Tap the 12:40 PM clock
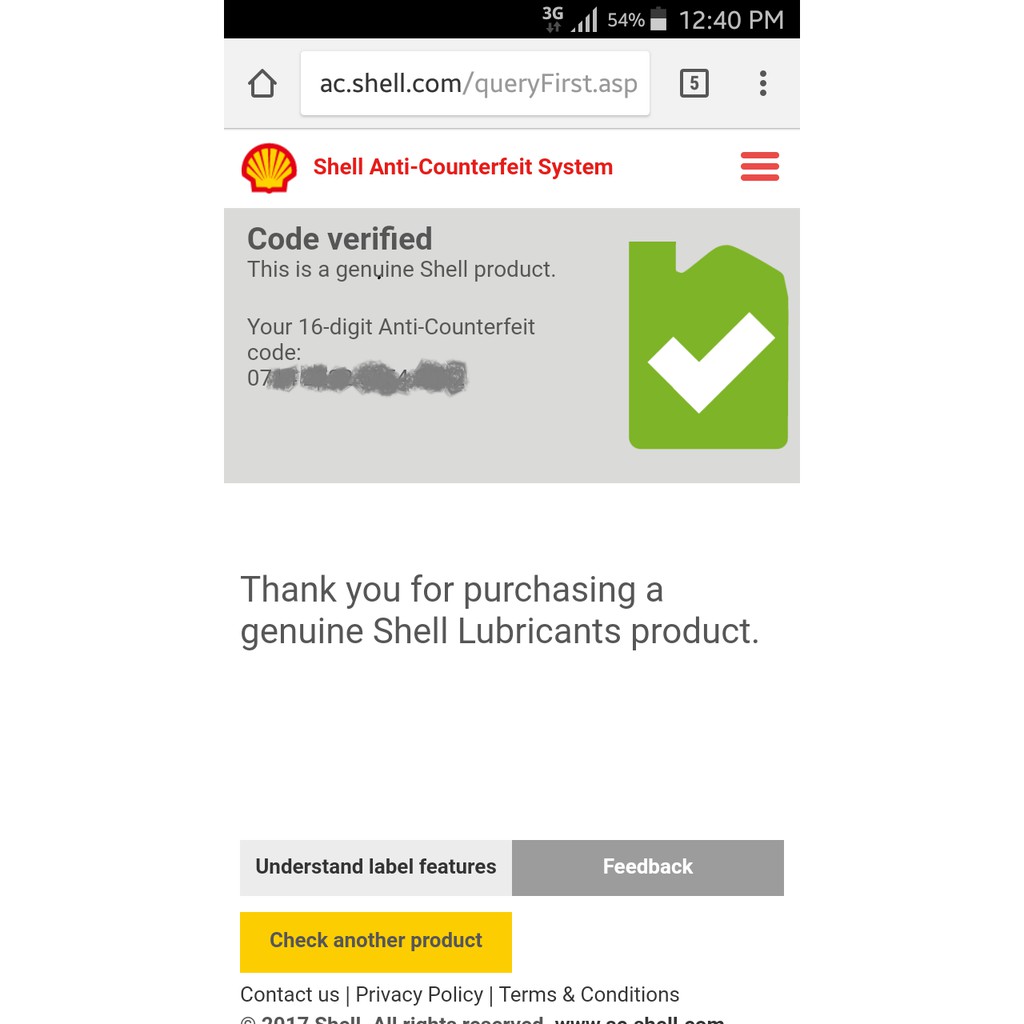The height and width of the screenshot is (1024, 1024). 731,20
